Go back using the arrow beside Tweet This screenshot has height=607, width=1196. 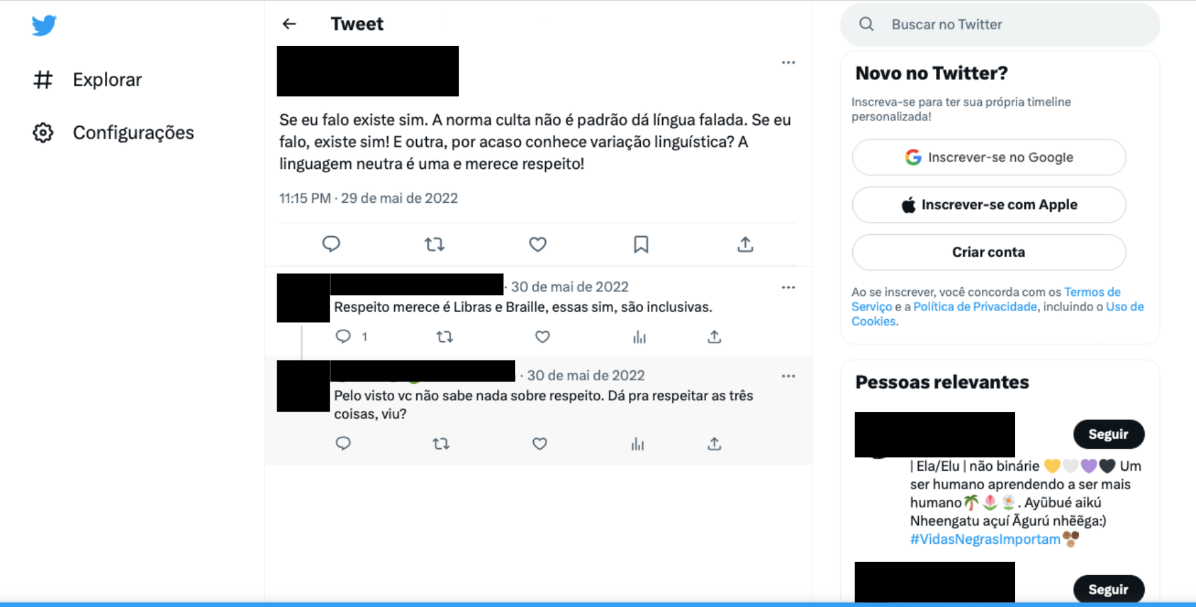tap(289, 24)
